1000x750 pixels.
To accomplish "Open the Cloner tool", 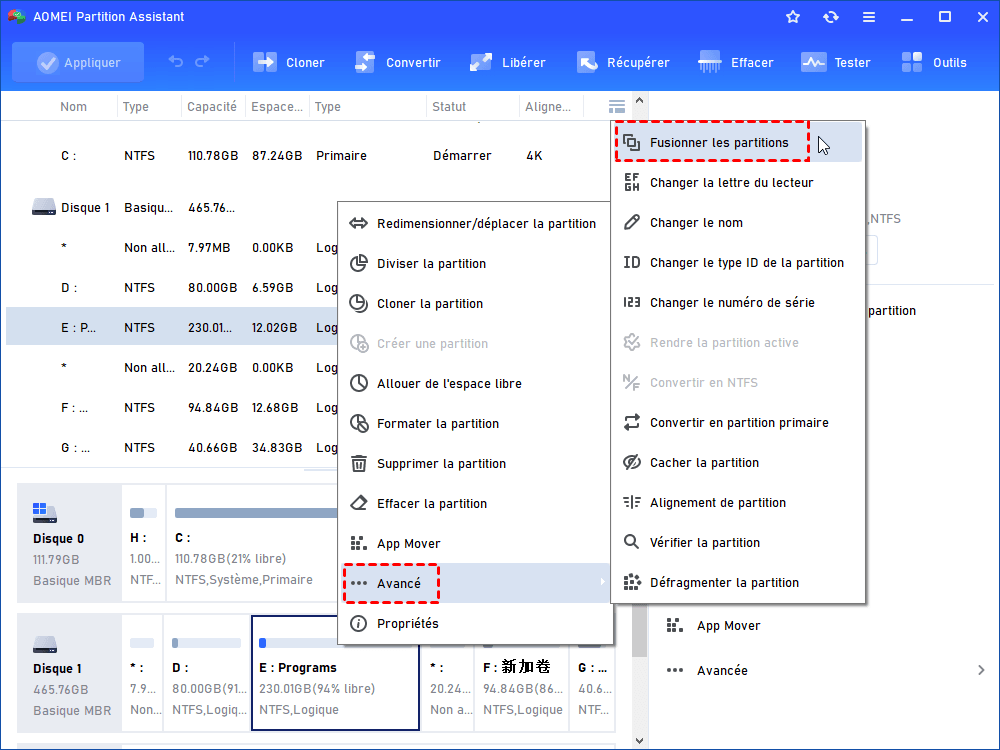I will 289,62.
